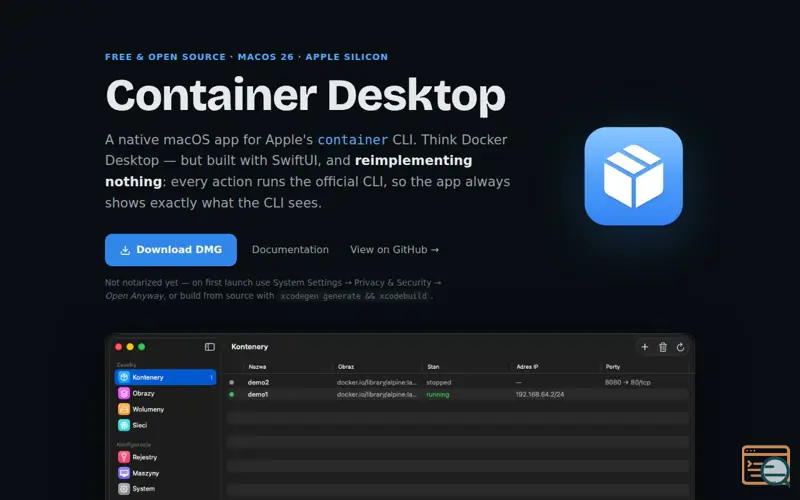Sort by the Stan column header
The height and width of the screenshot is (500, 800).
(x=433, y=367)
